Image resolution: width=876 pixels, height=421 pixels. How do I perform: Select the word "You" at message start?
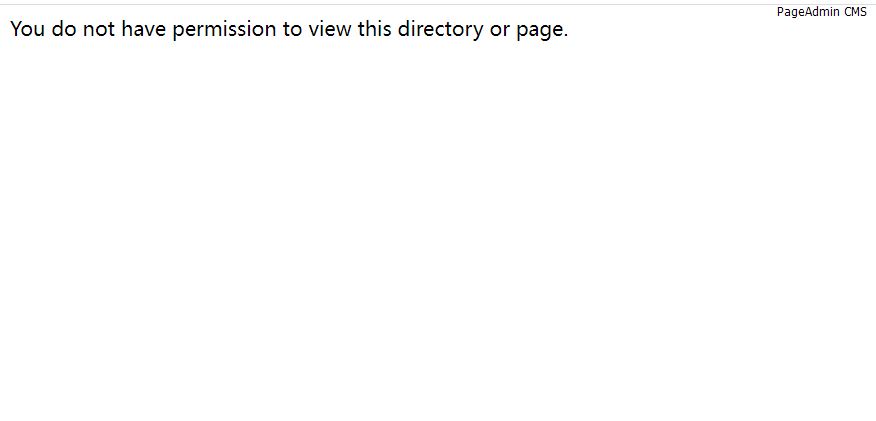coord(27,30)
